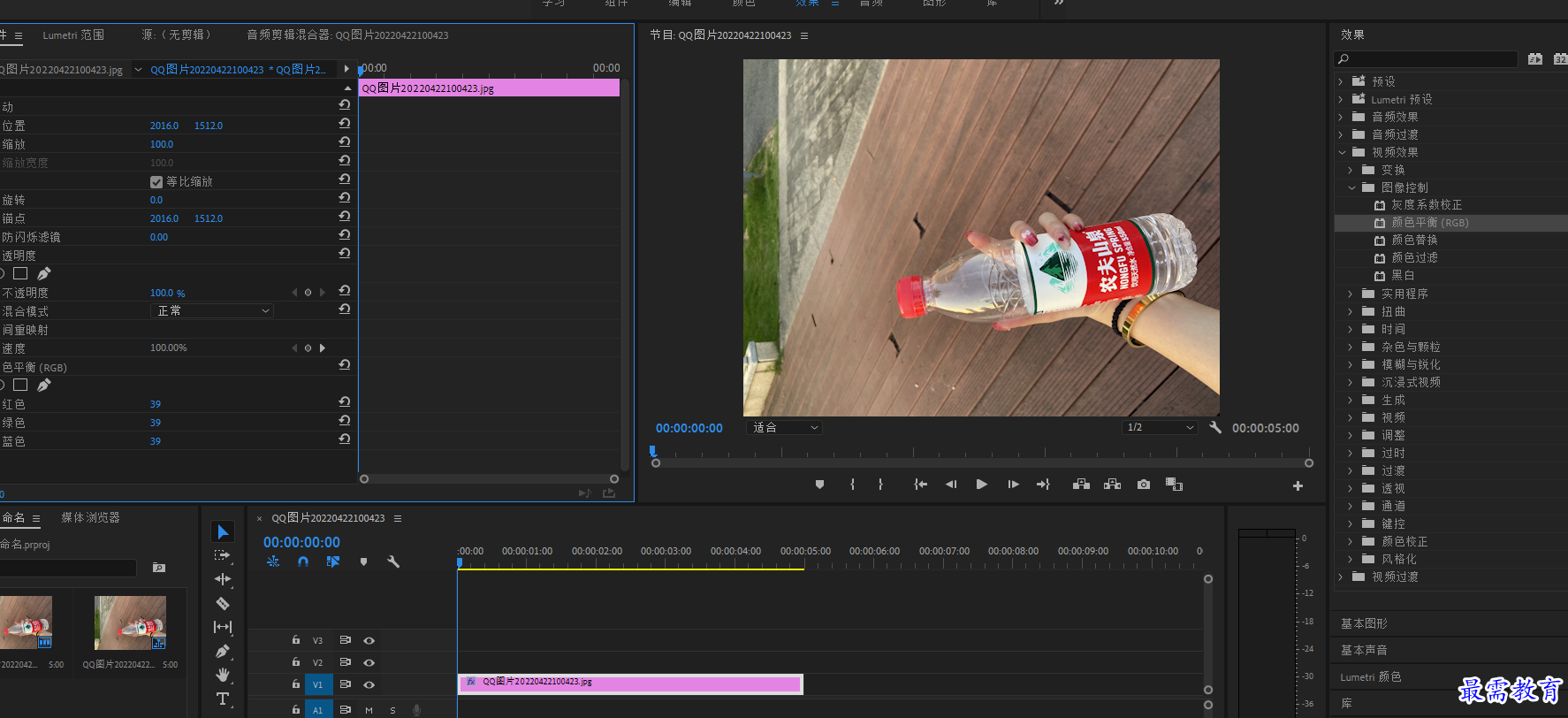The height and width of the screenshot is (718, 1568).
Task: Expand the 模糊与锐化 folder
Action: coord(1350,364)
